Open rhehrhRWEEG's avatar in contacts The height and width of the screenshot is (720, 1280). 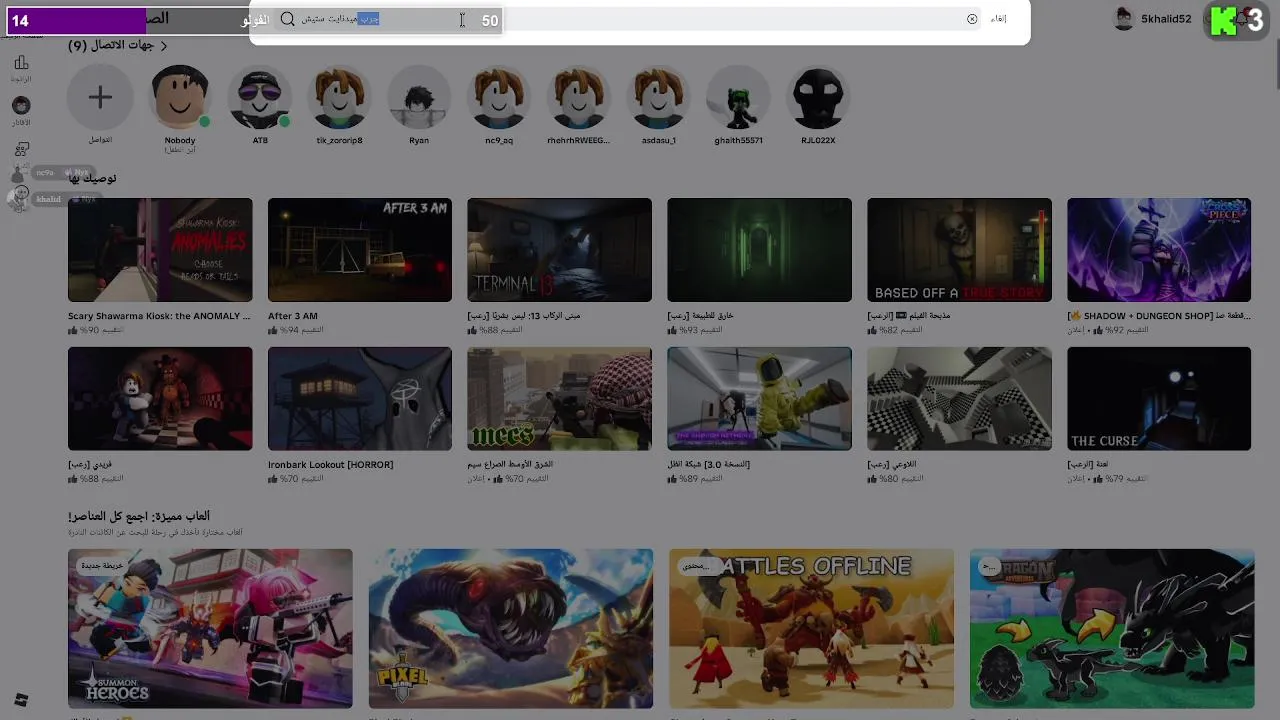coord(578,97)
